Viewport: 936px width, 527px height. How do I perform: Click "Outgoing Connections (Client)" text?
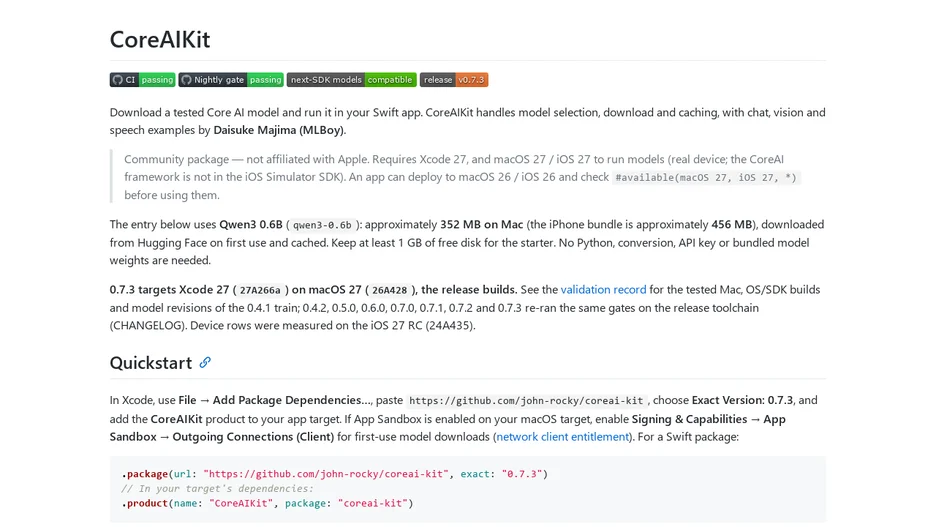253,437
